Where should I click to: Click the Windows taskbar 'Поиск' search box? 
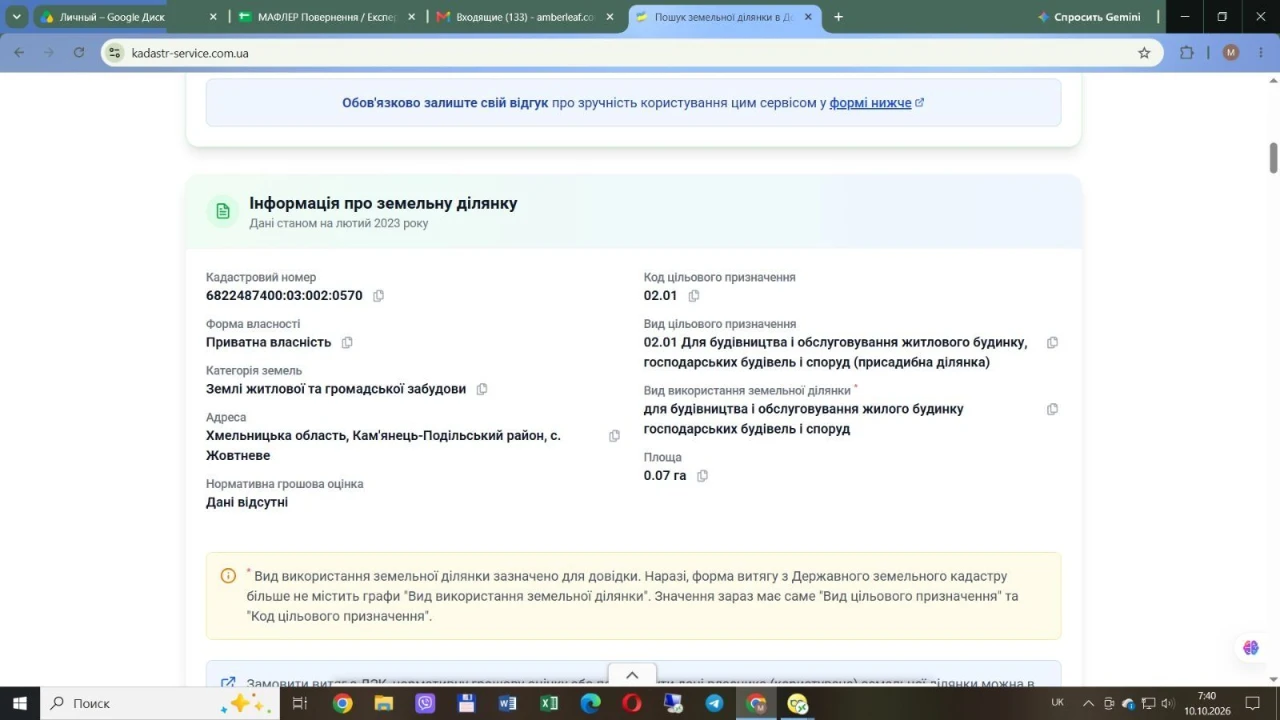pos(160,703)
